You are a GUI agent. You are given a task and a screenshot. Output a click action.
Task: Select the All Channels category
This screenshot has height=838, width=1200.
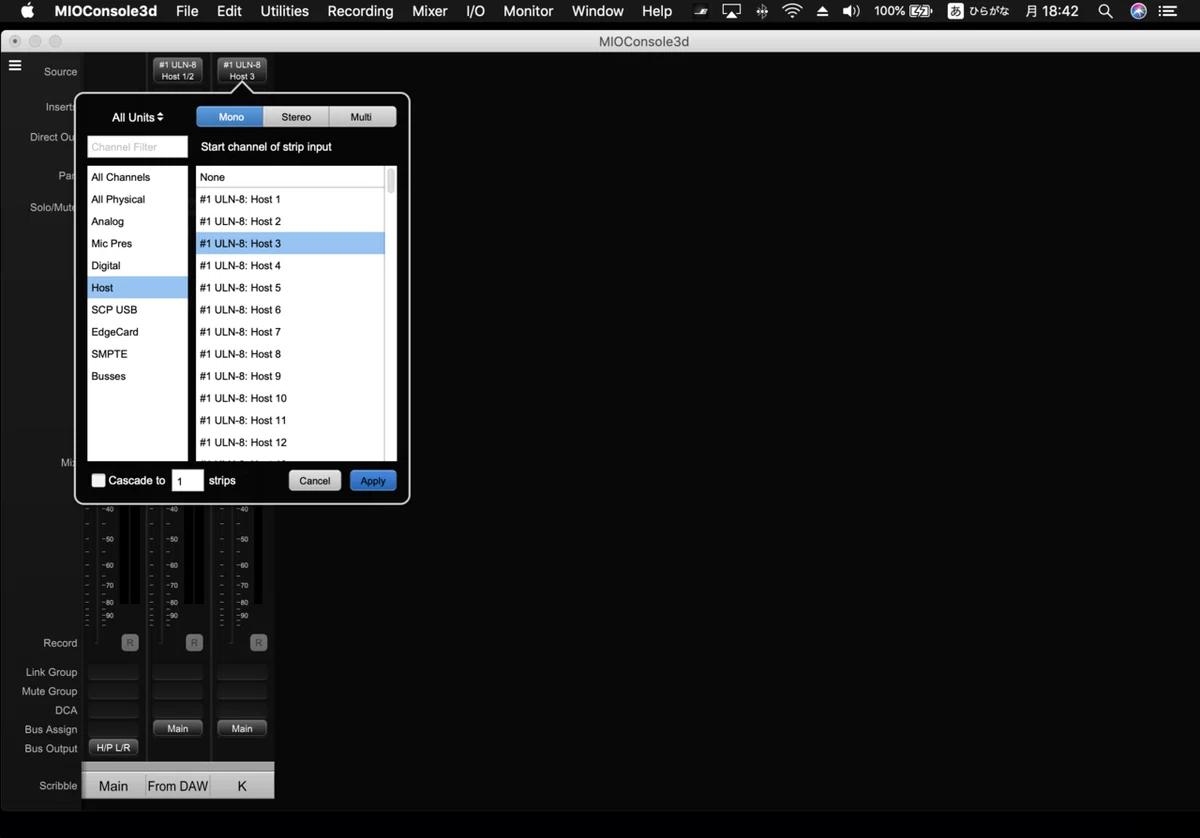[137, 177]
